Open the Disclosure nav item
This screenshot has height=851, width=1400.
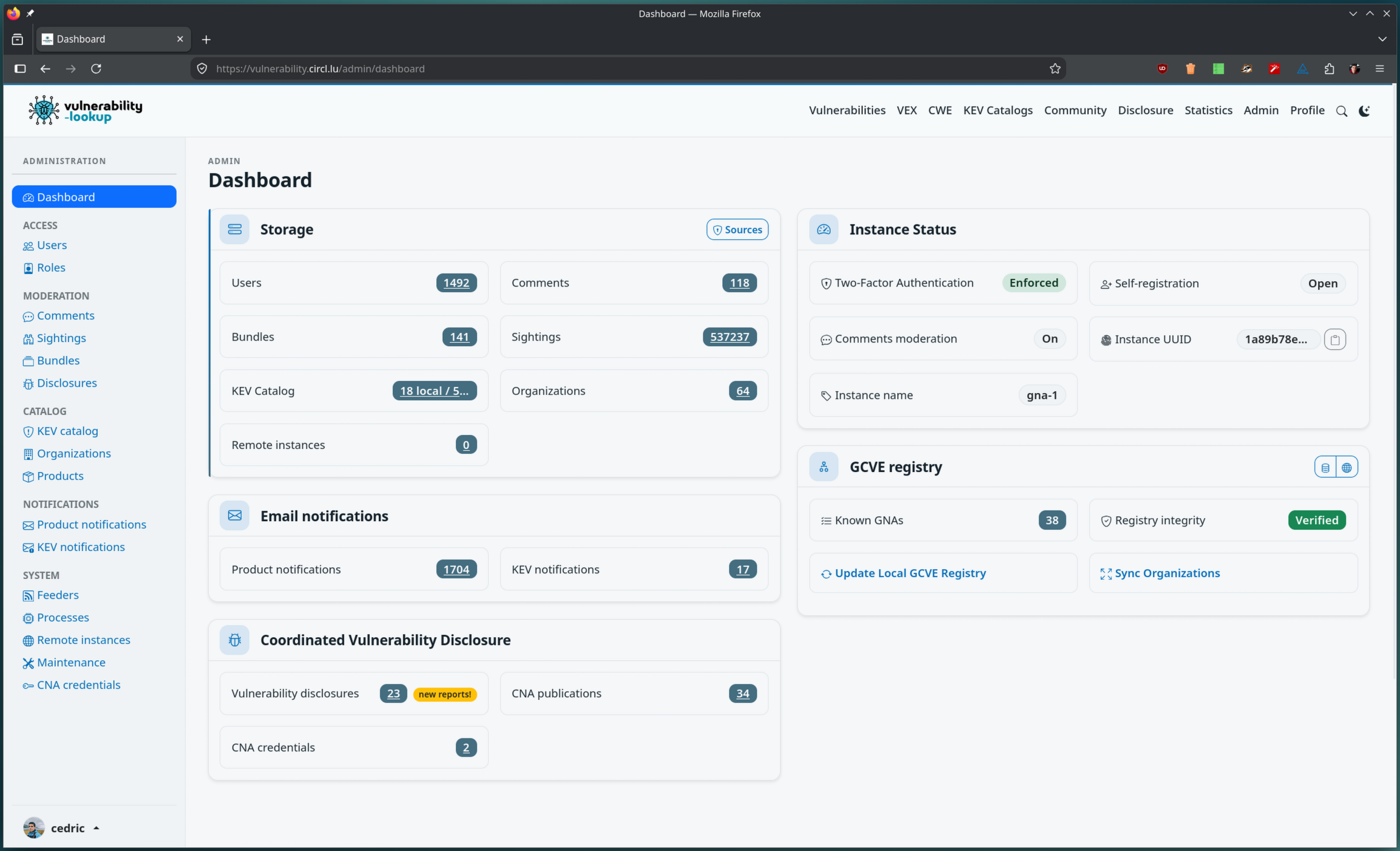(x=1146, y=111)
